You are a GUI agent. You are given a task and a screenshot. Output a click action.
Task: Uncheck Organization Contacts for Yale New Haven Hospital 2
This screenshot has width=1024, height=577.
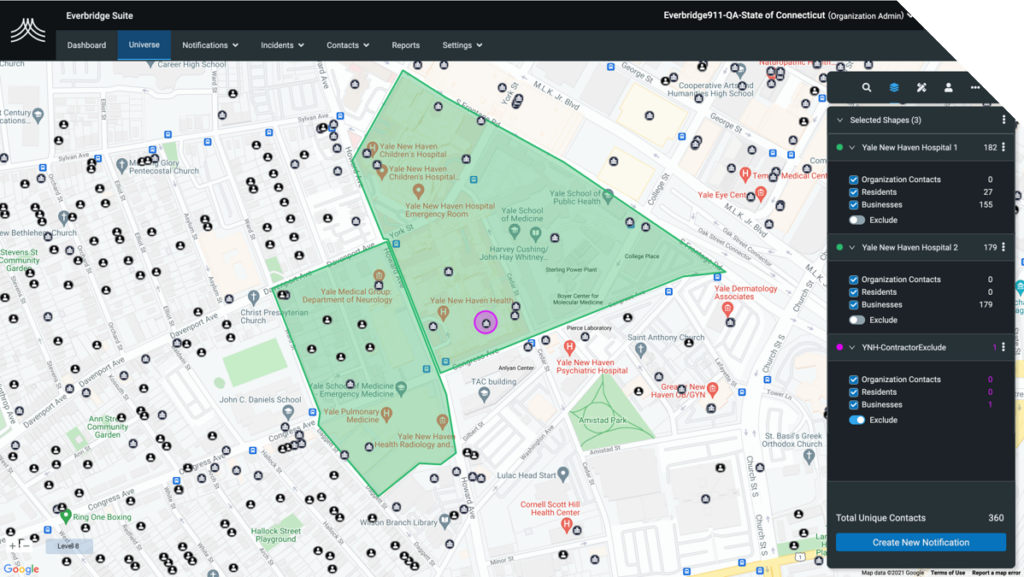coord(854,279)
